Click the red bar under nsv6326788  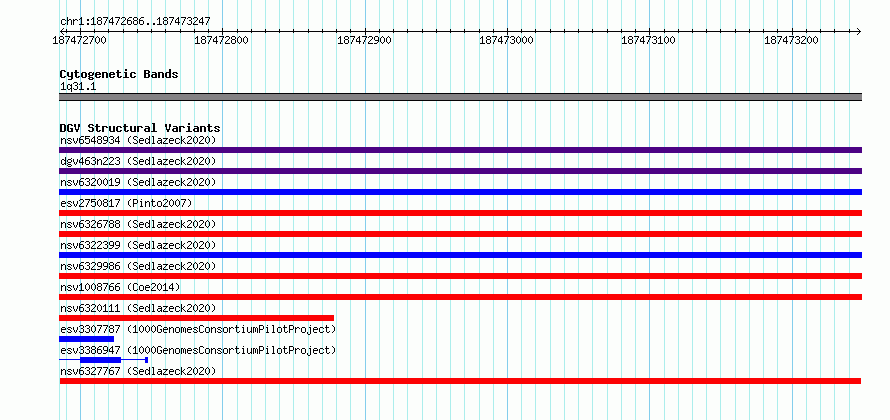[460, 234]
